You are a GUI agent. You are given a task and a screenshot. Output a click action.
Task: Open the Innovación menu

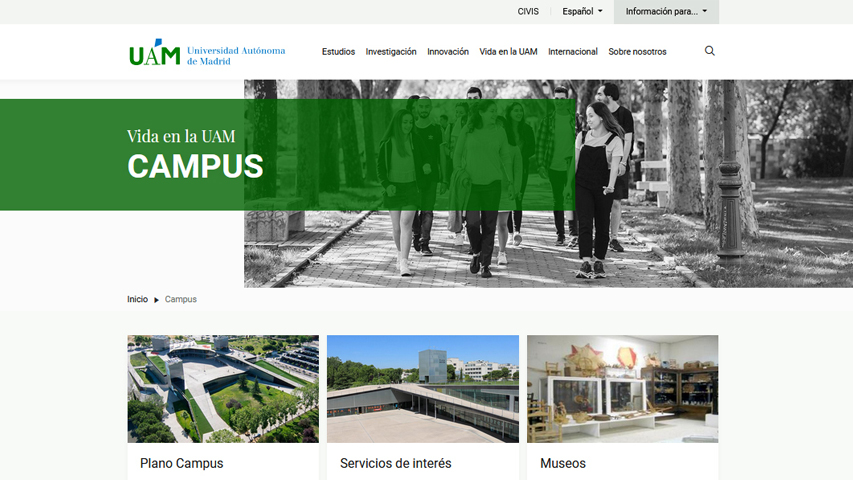(448, 52)
